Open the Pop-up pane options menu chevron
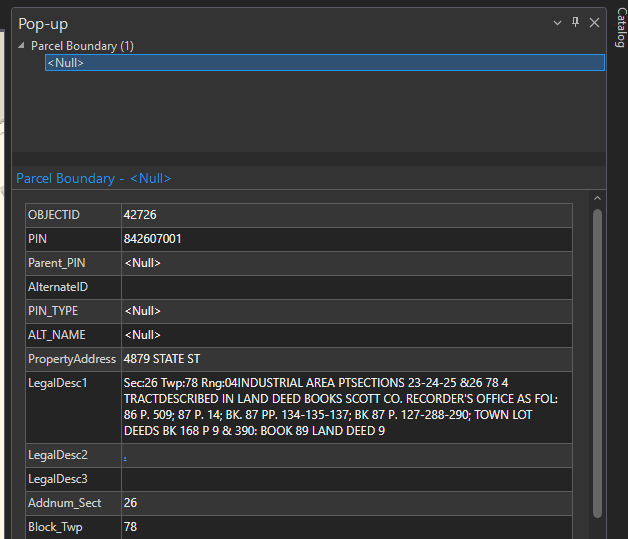This screenshot has width=628, height=539. [557, 22]
